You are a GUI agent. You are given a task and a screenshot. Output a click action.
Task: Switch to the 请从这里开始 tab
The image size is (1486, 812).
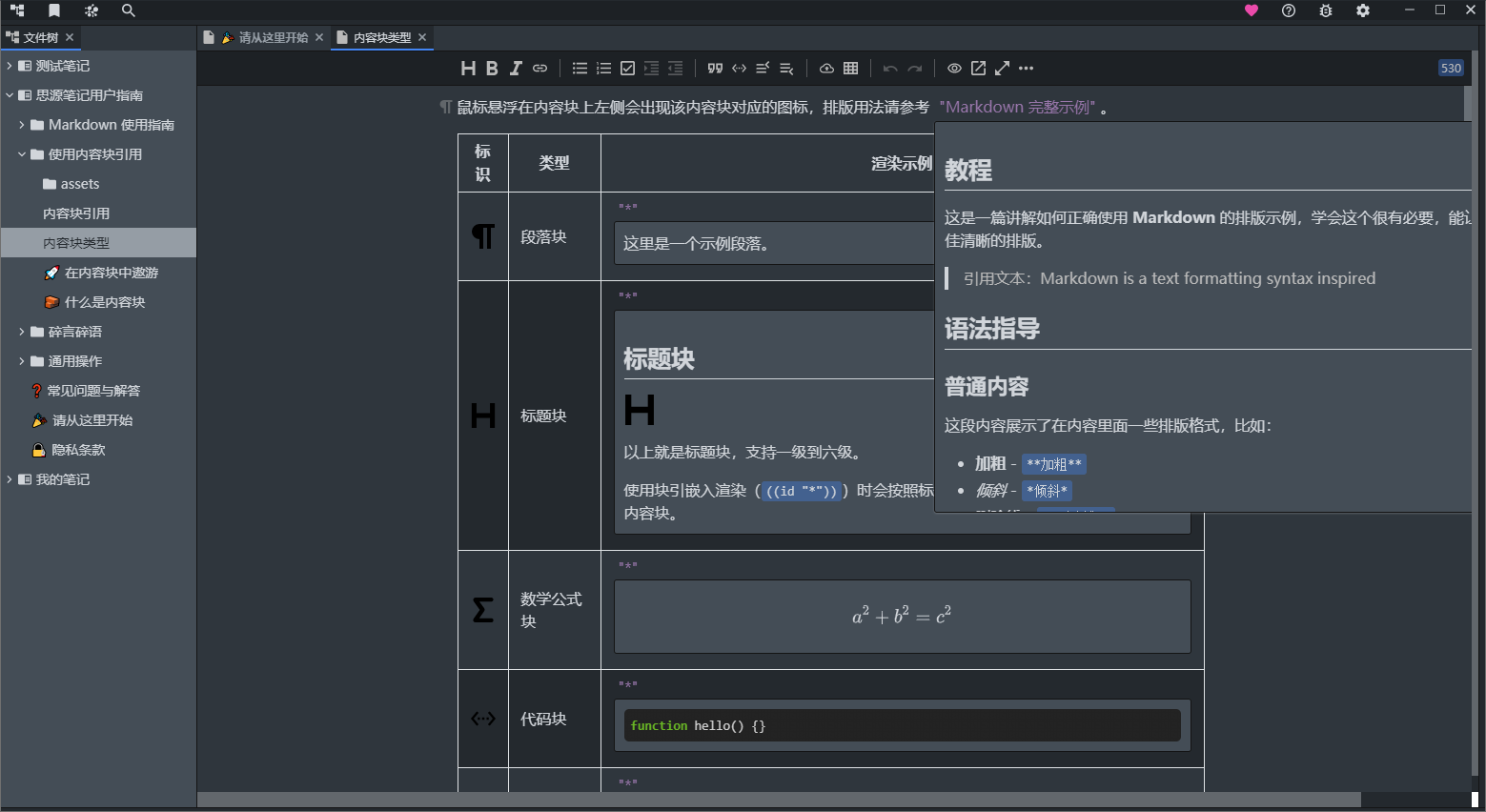coord(273,37)
